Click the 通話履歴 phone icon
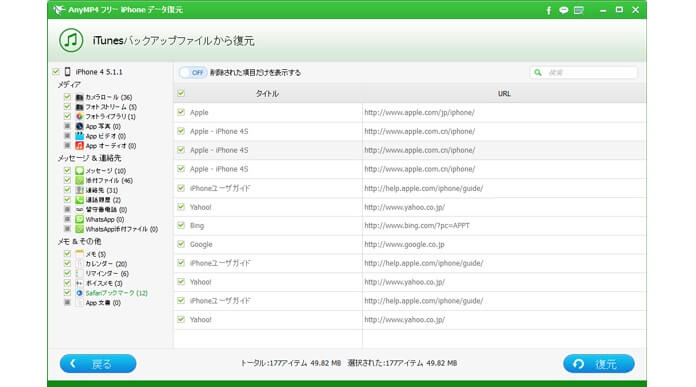This screenshot has width=696, height=387. [x=79, y=200]
